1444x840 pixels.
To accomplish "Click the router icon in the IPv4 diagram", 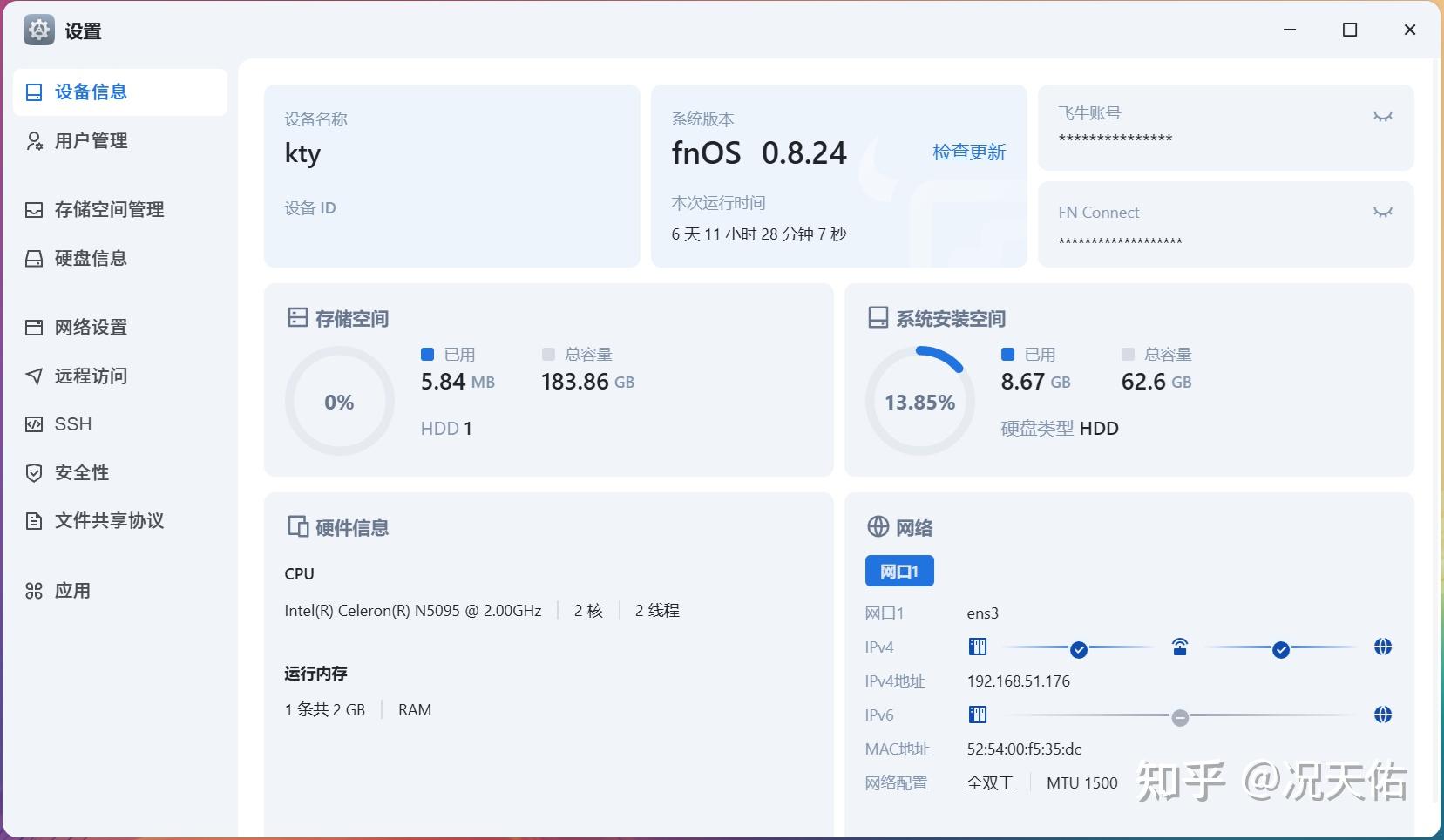I will 1181,647.
